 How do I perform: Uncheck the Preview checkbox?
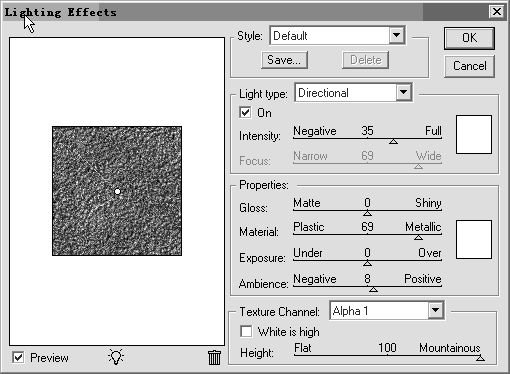pos(18,358)
